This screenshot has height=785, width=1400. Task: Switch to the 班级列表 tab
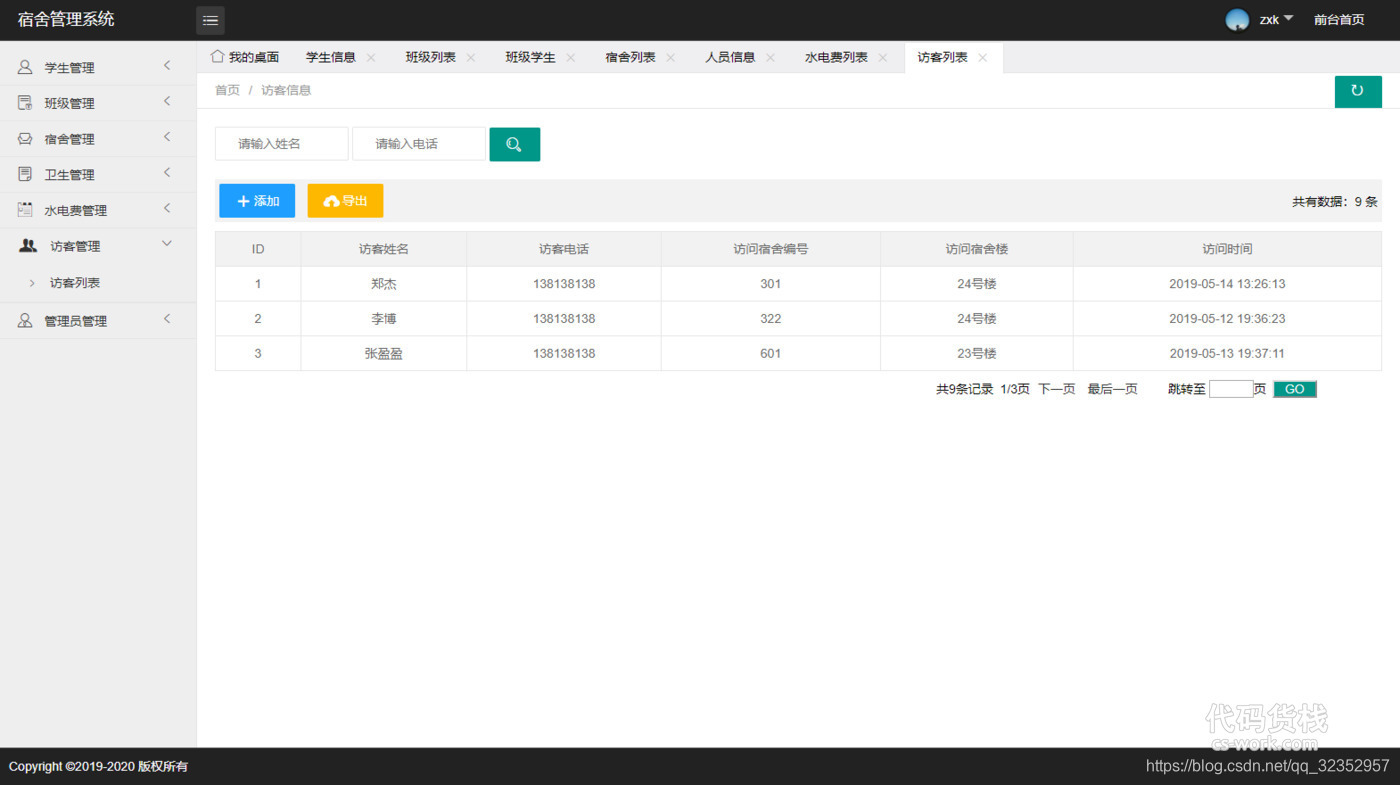[431, 58]
